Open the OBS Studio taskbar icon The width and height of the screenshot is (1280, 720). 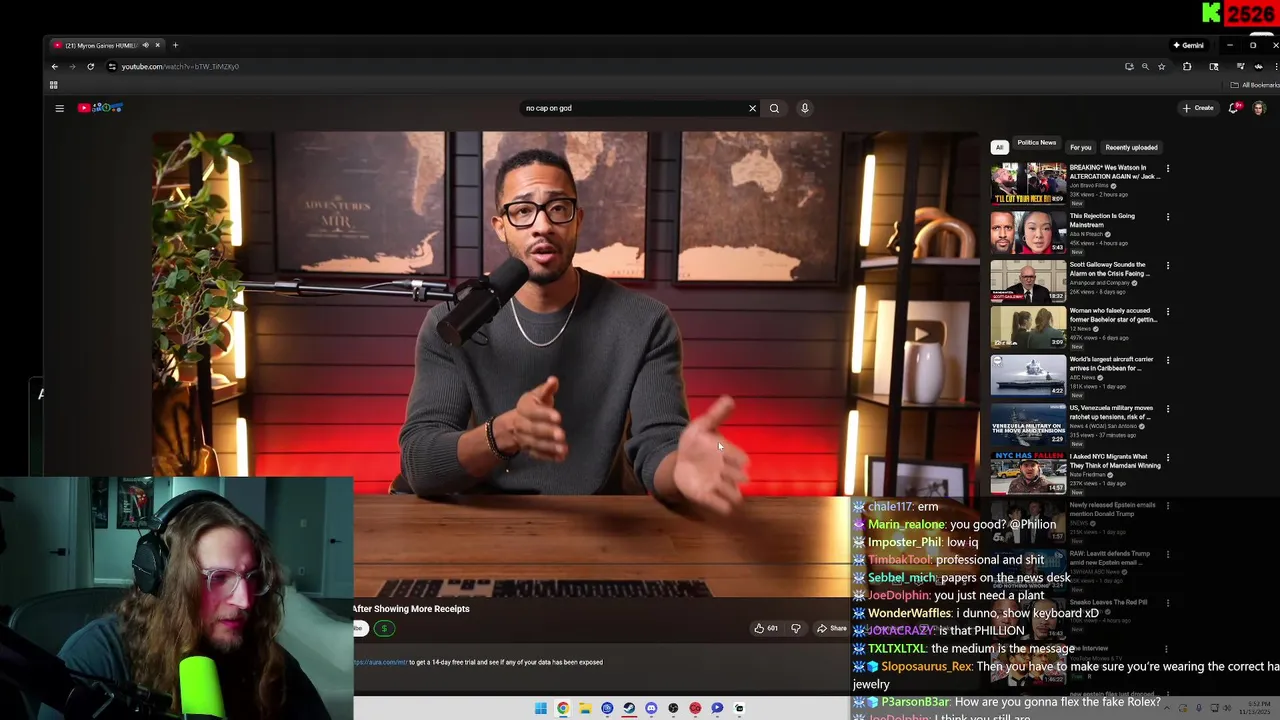tap(673, 708)
